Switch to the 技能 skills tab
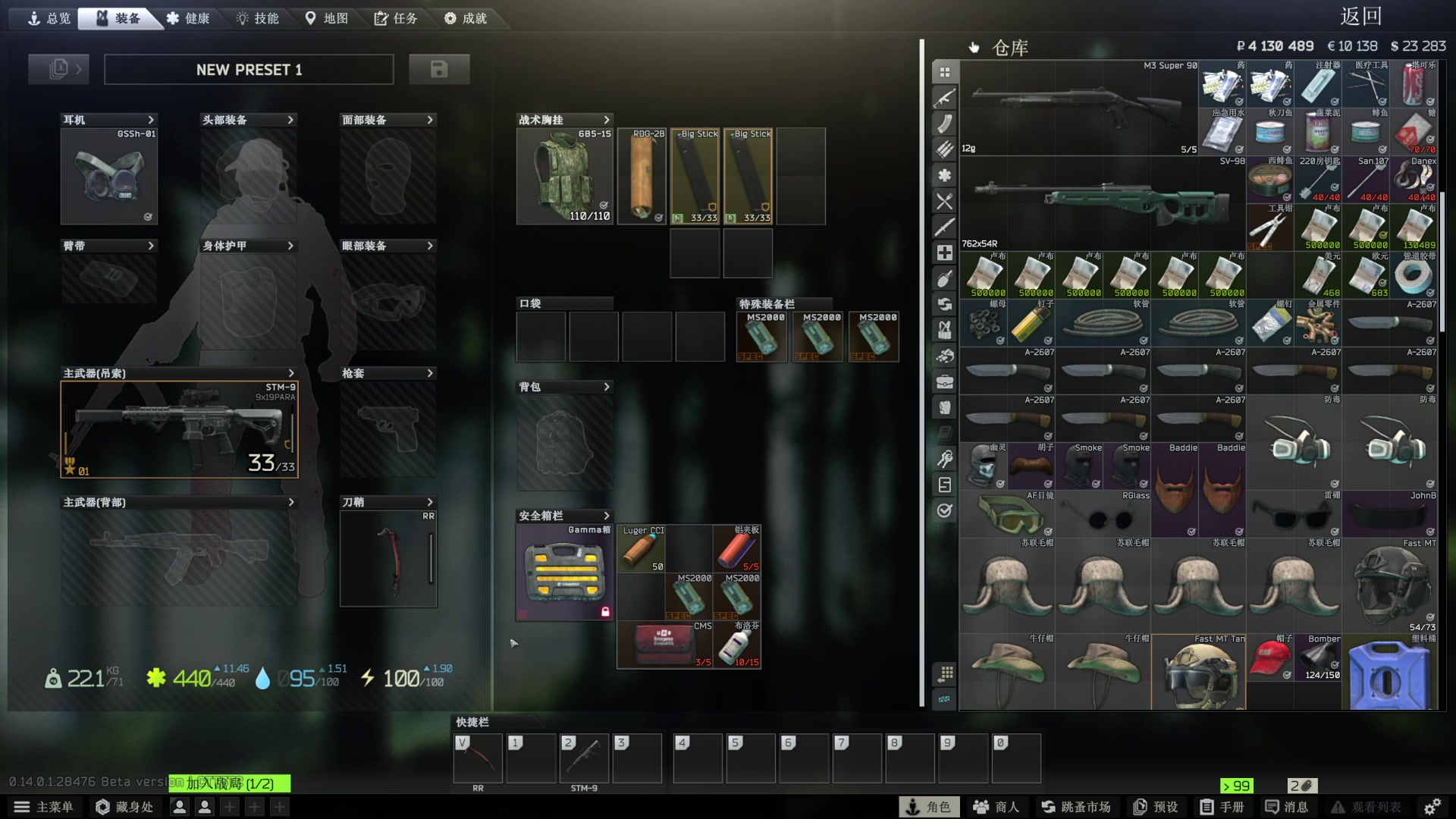1456x819 pixels. click(x=258, y=18)
